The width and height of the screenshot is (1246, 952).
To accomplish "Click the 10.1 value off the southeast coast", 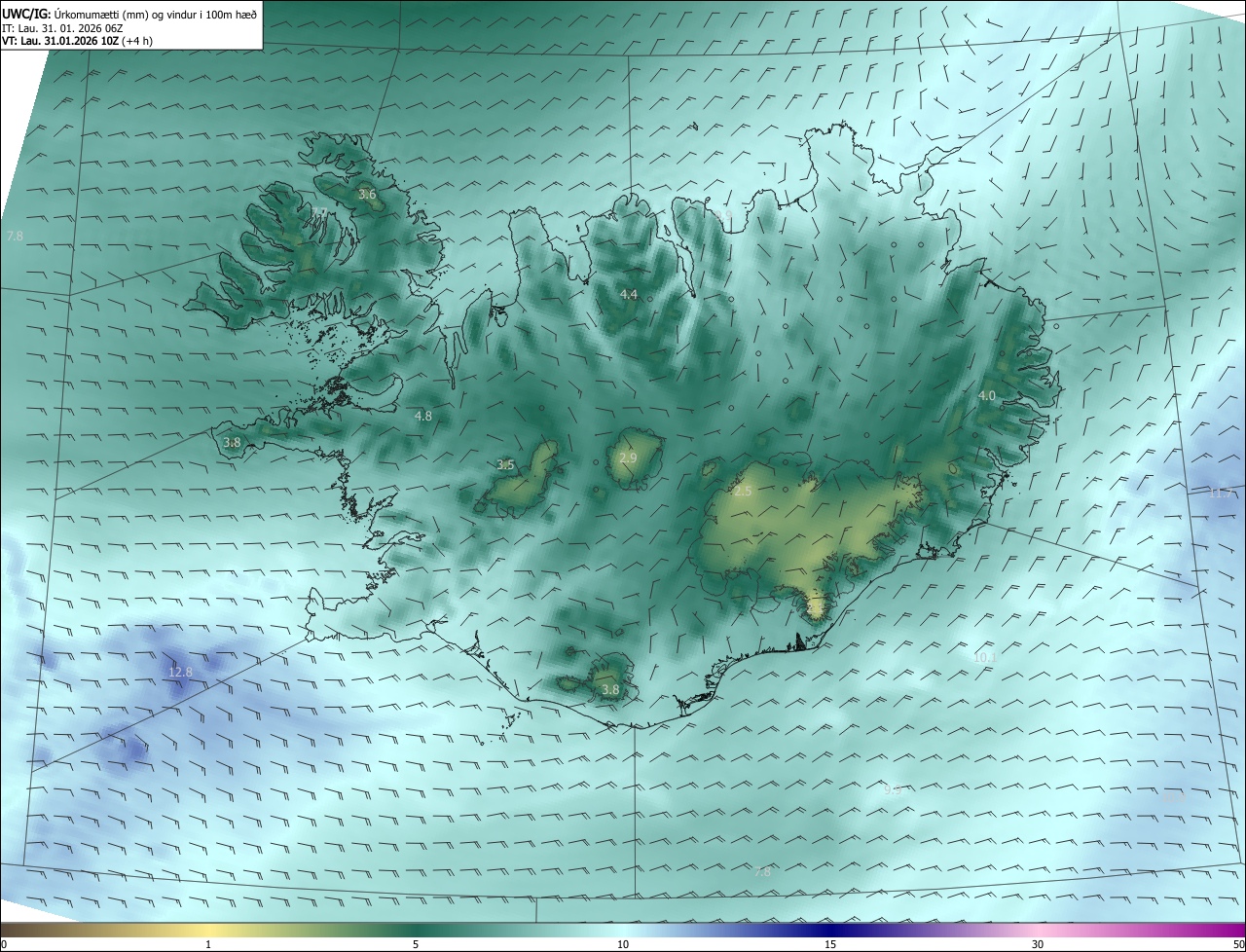I will 985,658.
